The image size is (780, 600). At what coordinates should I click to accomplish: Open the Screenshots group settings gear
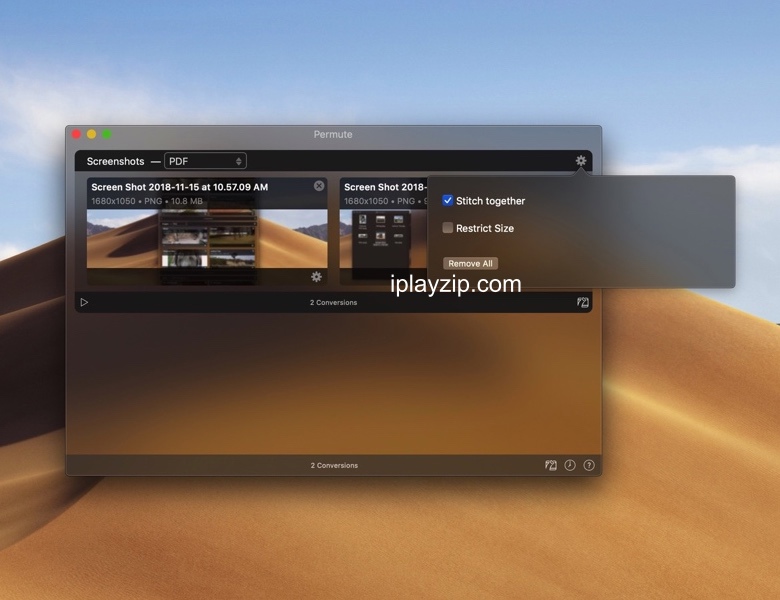(581, 161)
